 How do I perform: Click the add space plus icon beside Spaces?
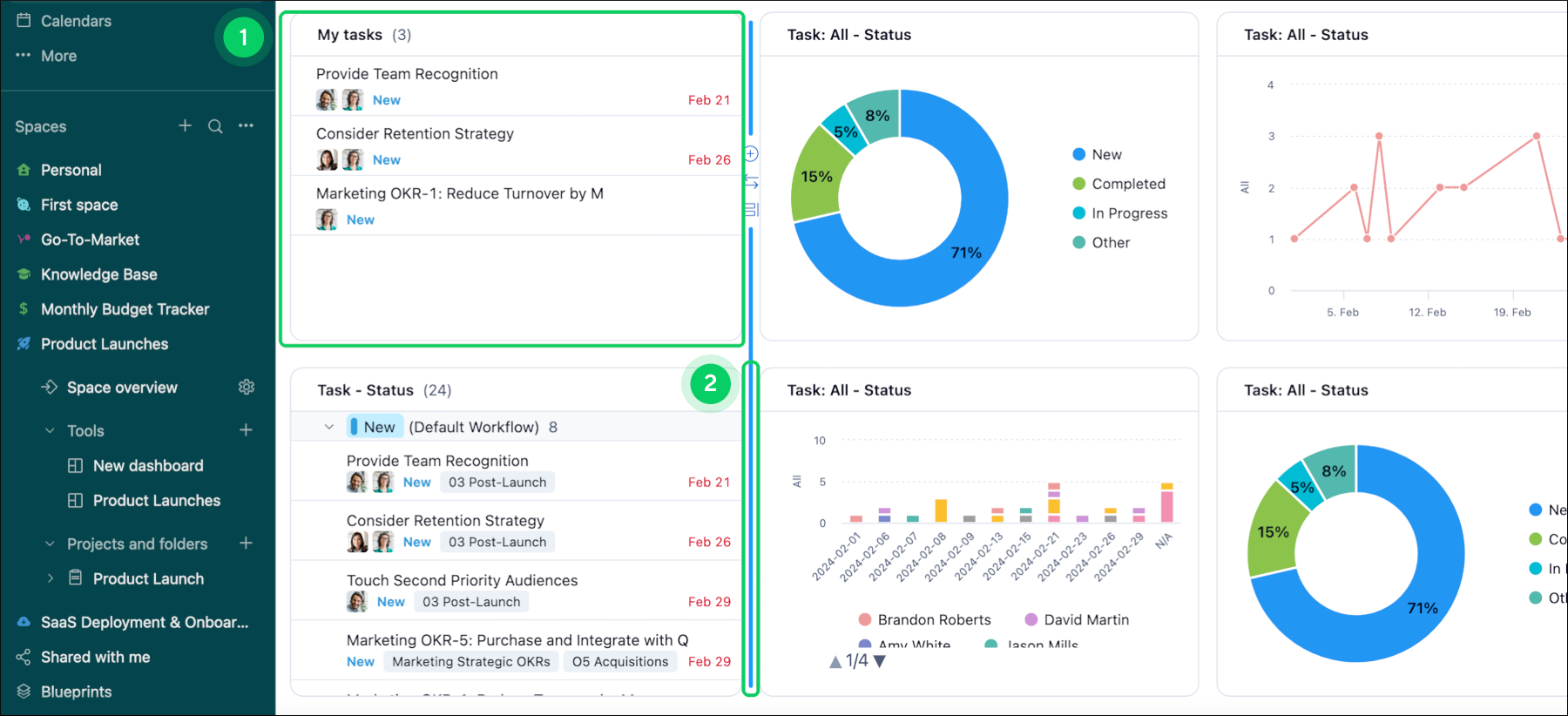coord(185,126)
